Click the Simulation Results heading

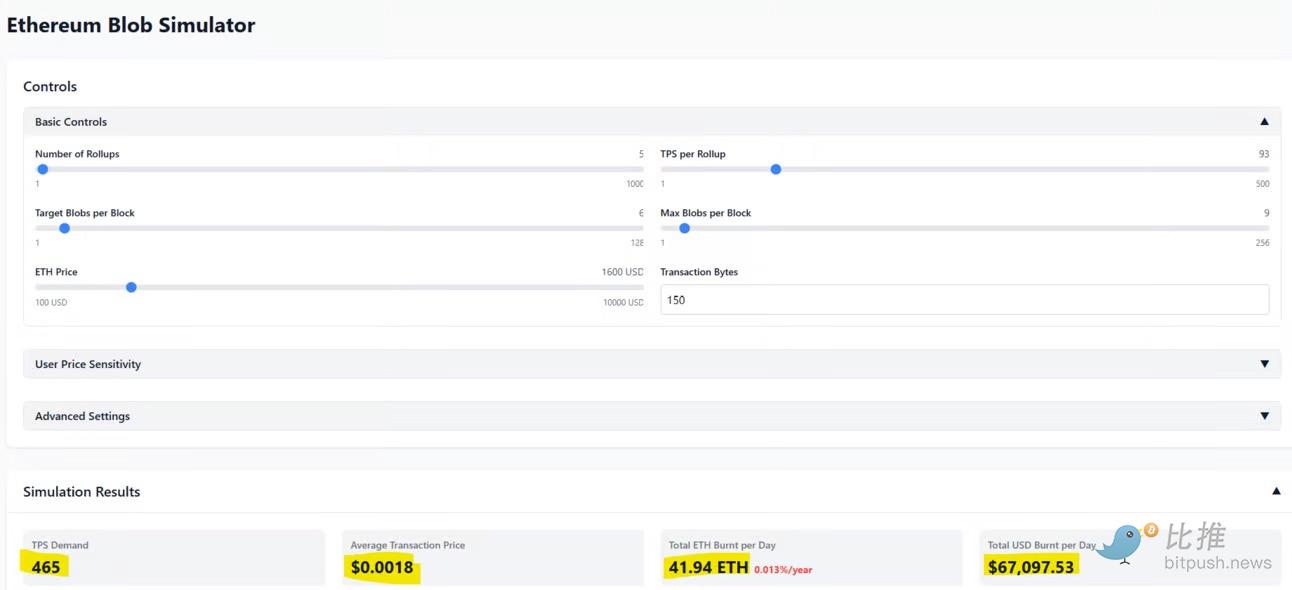(82, 492)
